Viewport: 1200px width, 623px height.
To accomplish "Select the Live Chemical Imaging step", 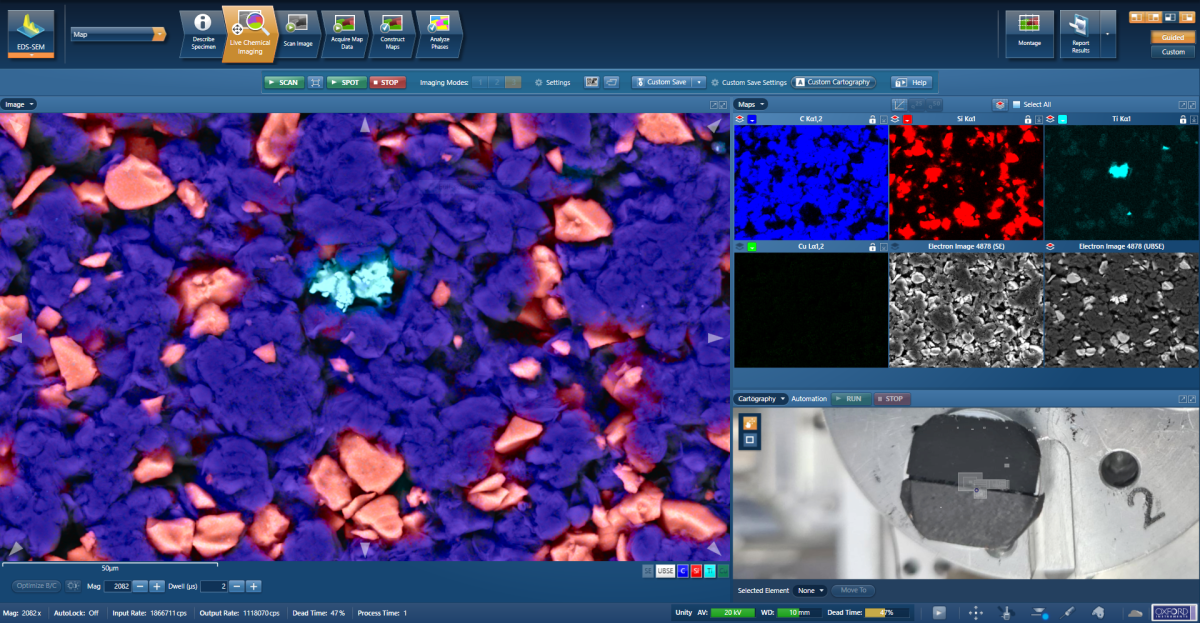I will click(x=249, y=32).
